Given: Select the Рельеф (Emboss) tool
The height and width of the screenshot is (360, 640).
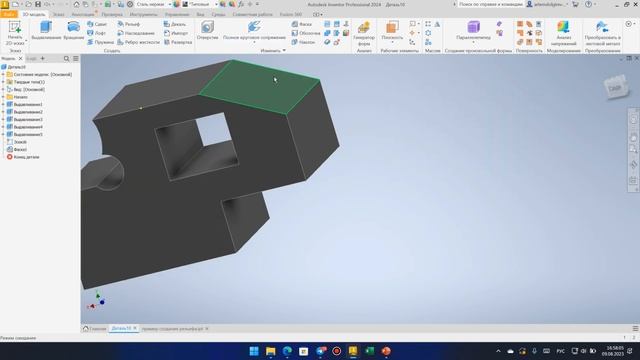Looking at the screenshot, I should pos(129,24).
